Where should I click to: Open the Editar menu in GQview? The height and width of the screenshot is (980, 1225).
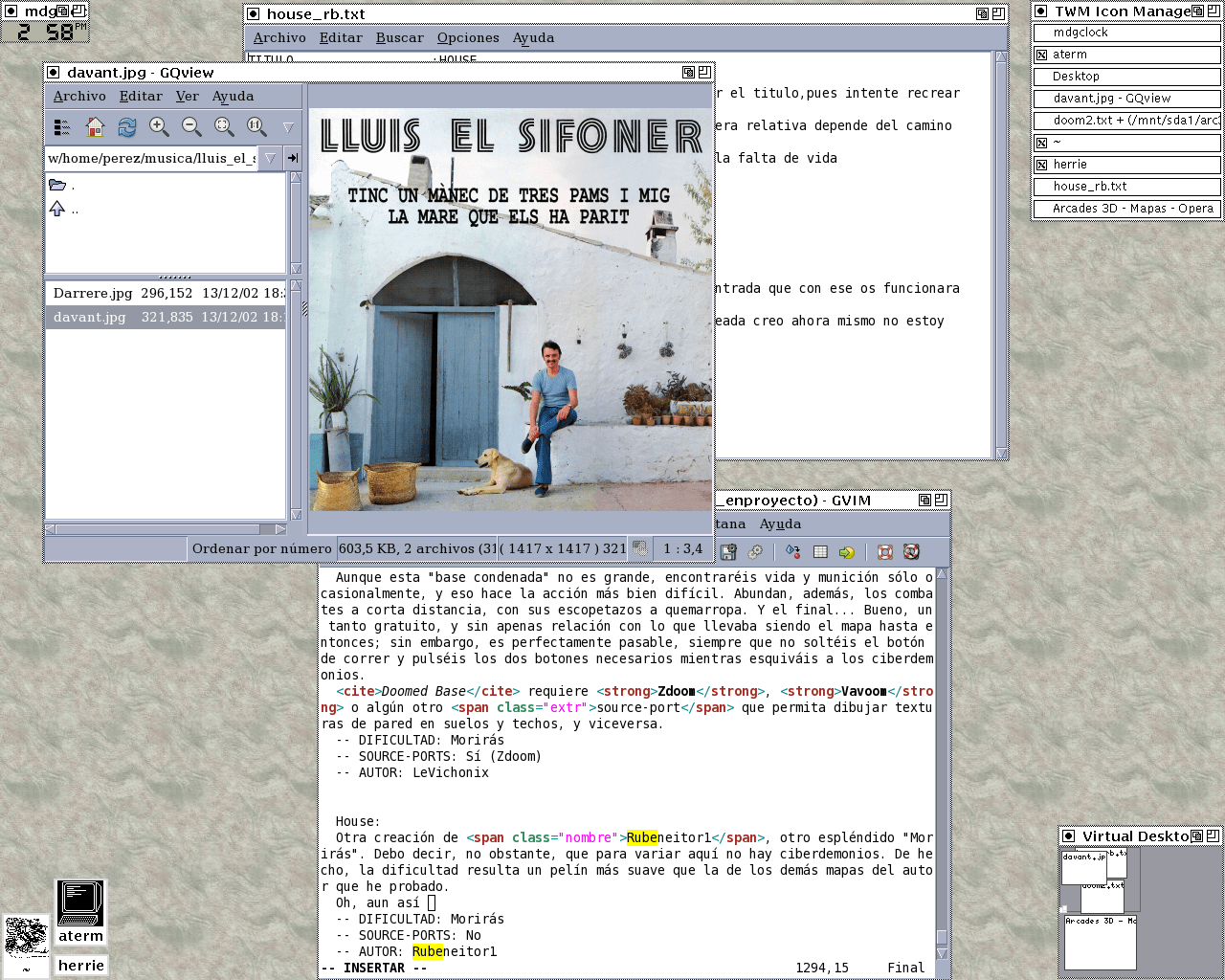tap(141, 96)
